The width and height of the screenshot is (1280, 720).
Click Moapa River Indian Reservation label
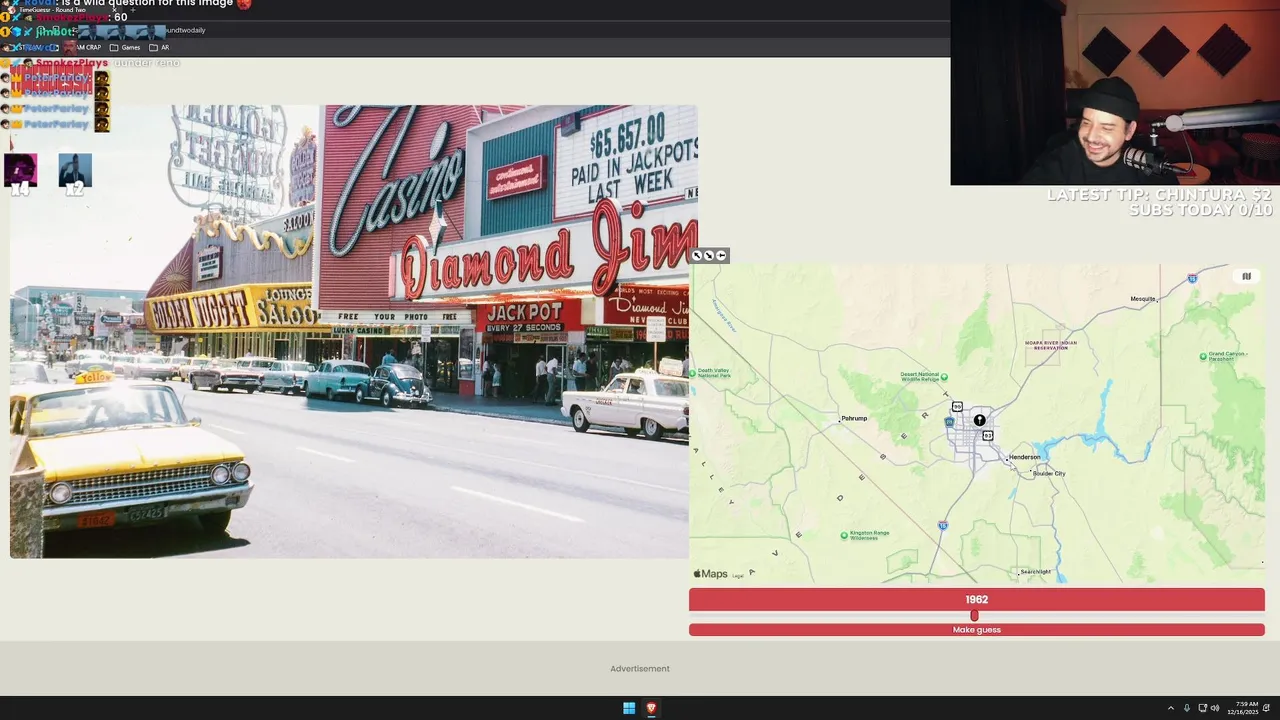[x=1051, y=345]
